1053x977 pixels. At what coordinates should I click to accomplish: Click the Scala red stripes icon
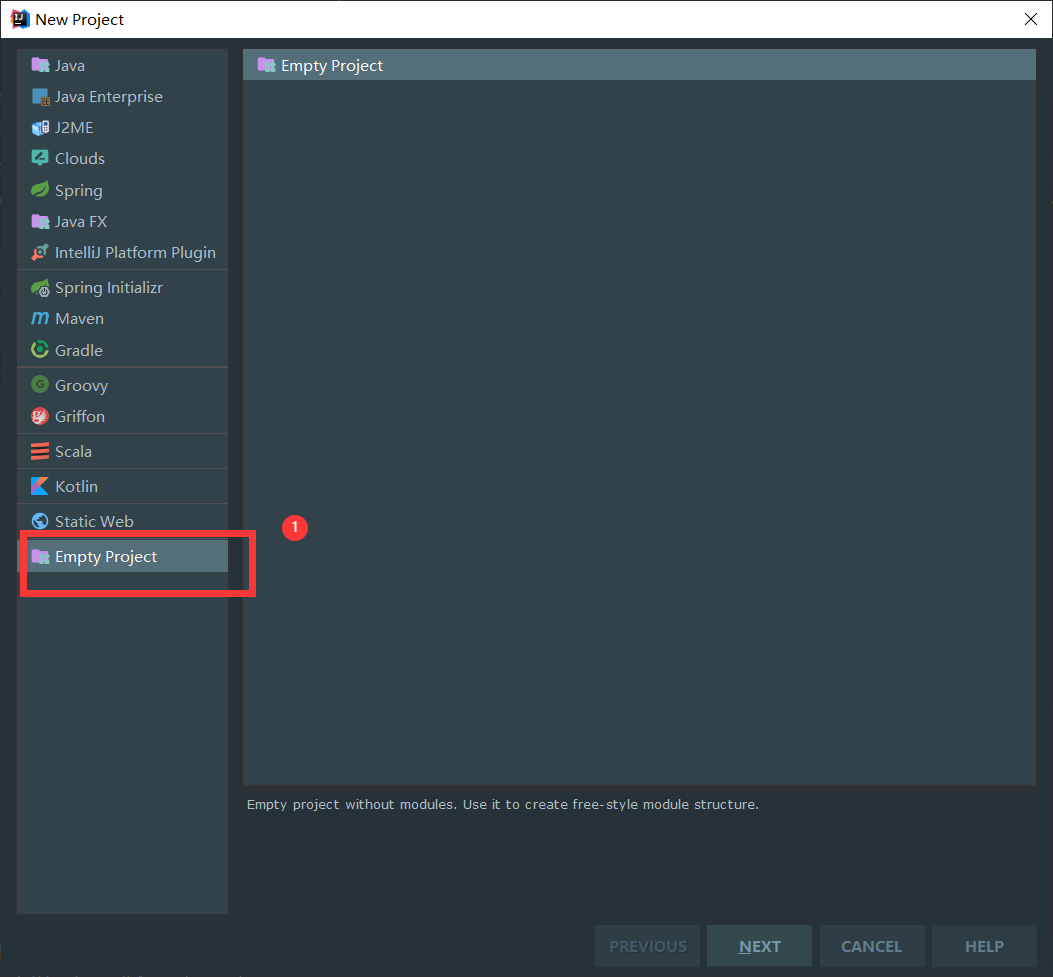pyautogui.click(x=40, y=451)
